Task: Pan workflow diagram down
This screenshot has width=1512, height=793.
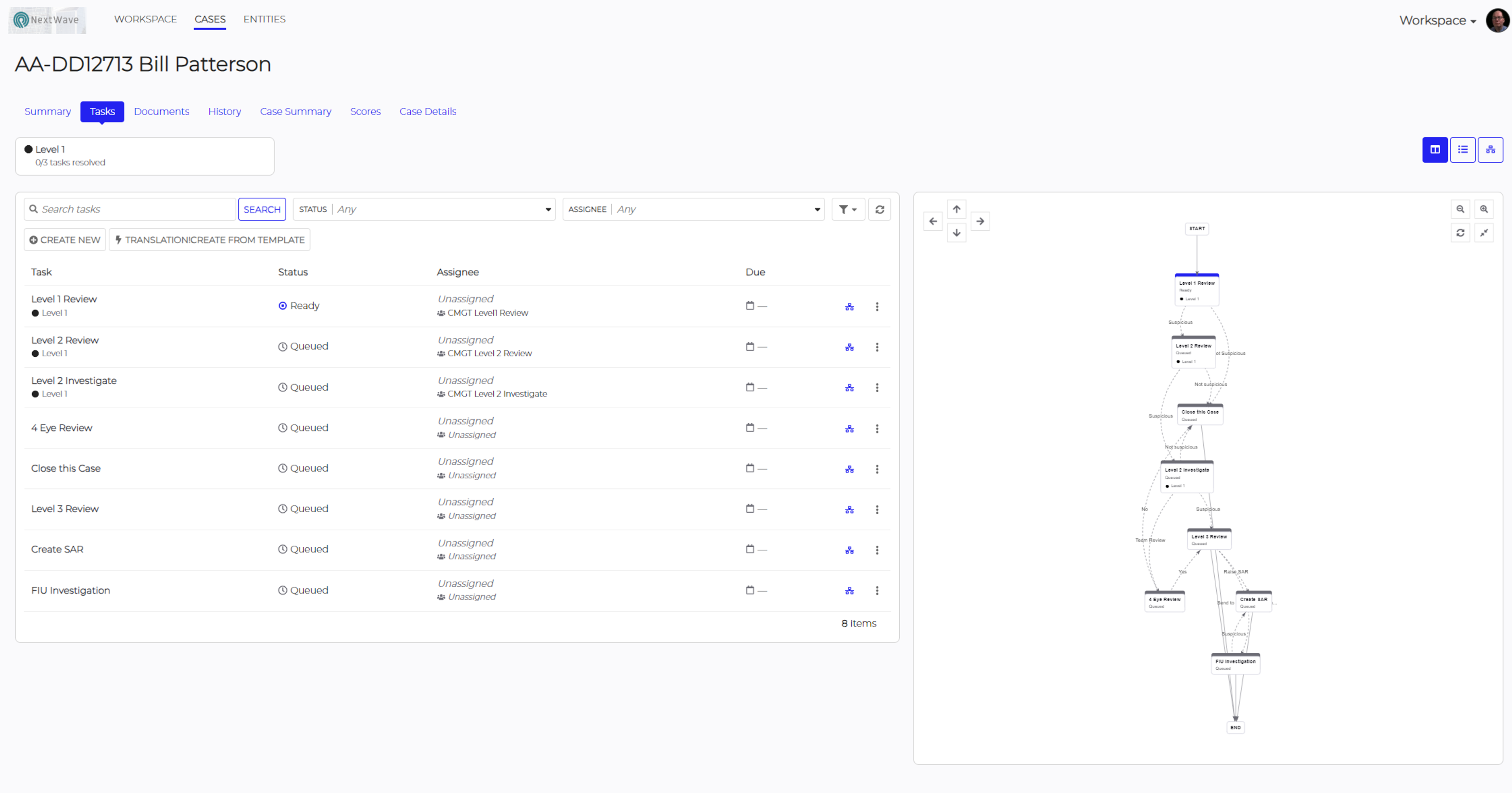Action: tap(956, 233)
